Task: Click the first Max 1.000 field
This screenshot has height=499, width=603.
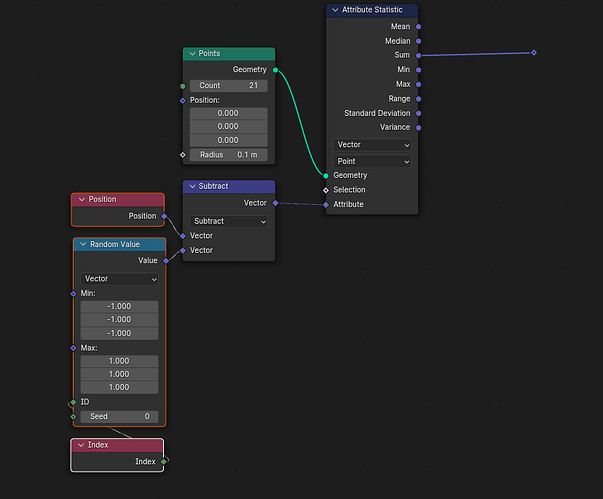Action: click(120, 361)
